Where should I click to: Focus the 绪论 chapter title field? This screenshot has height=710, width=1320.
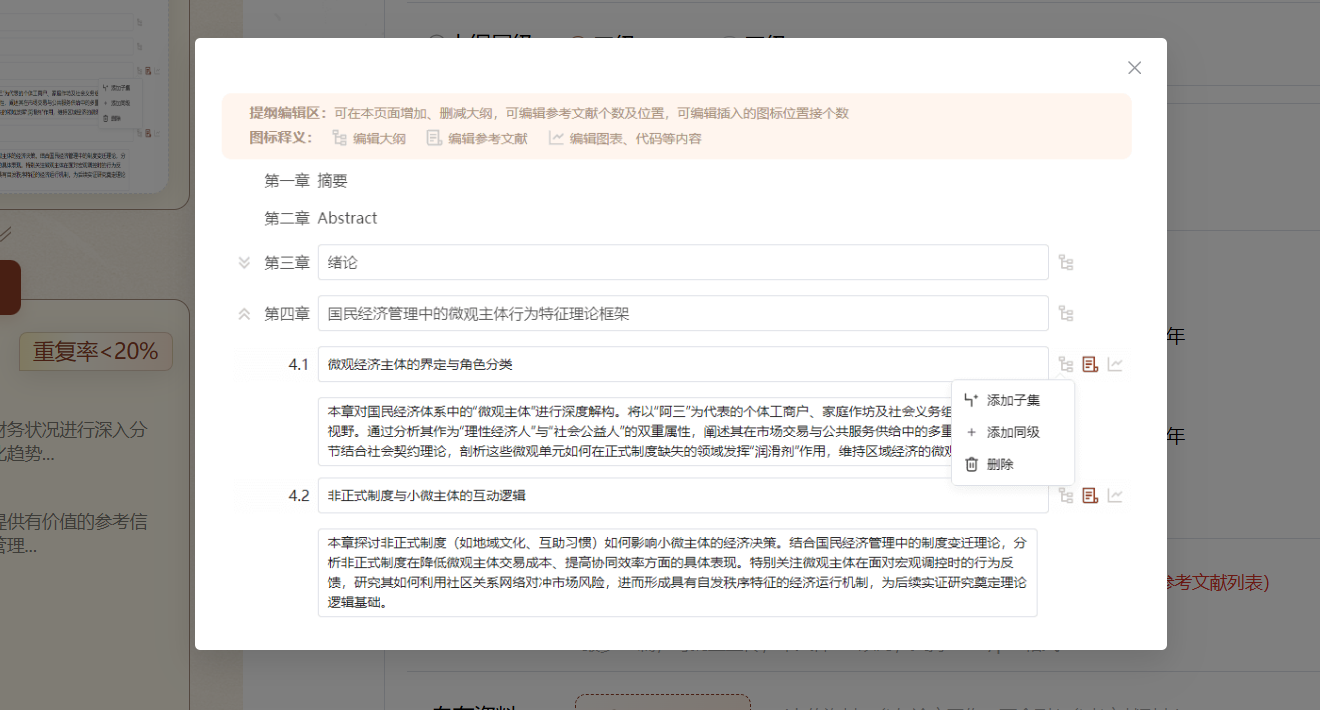(x=683, y=263)
